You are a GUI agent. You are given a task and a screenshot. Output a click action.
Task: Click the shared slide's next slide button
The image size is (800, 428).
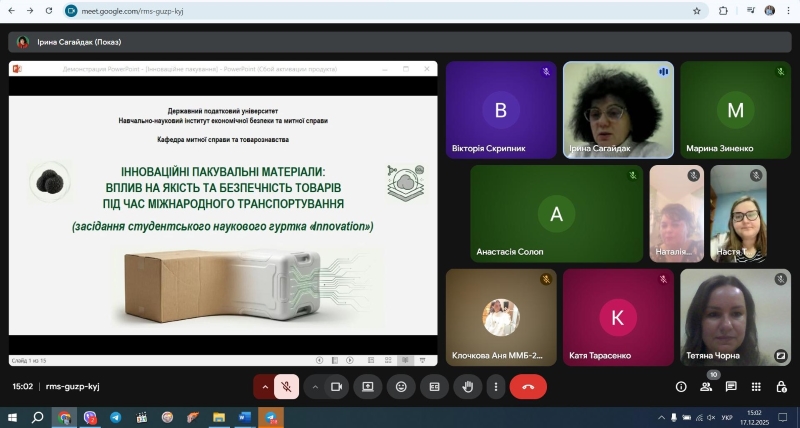click(349, 360)
